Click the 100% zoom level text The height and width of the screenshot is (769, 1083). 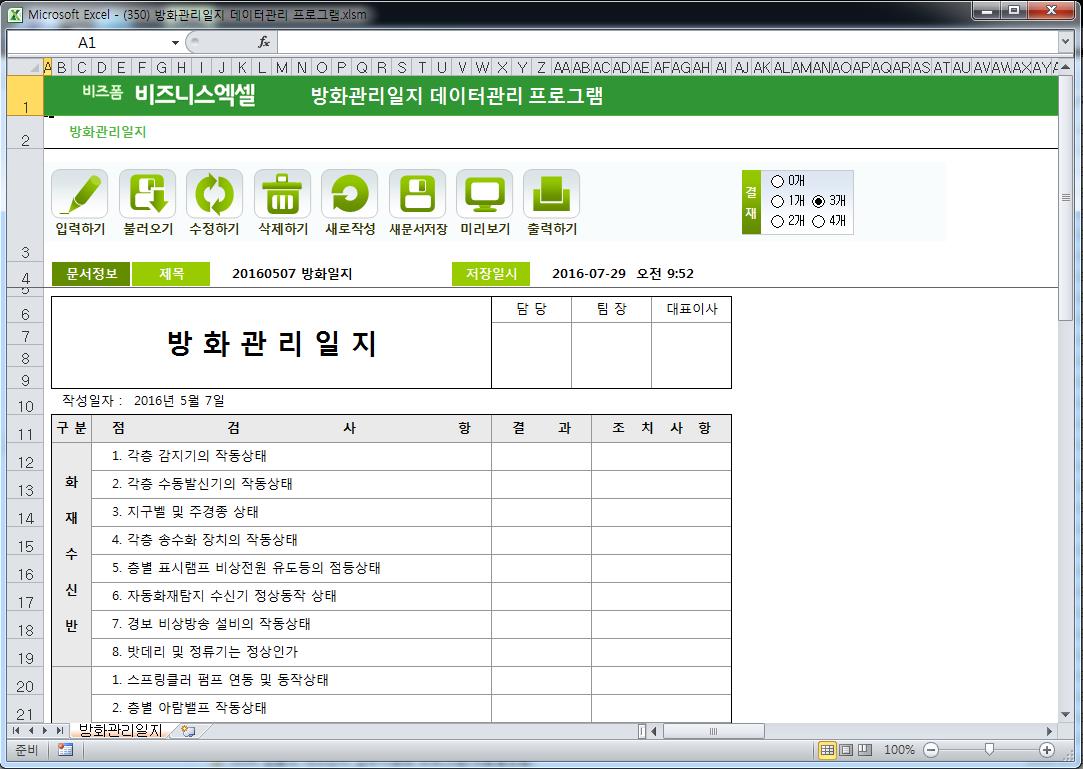coord(899,750)
